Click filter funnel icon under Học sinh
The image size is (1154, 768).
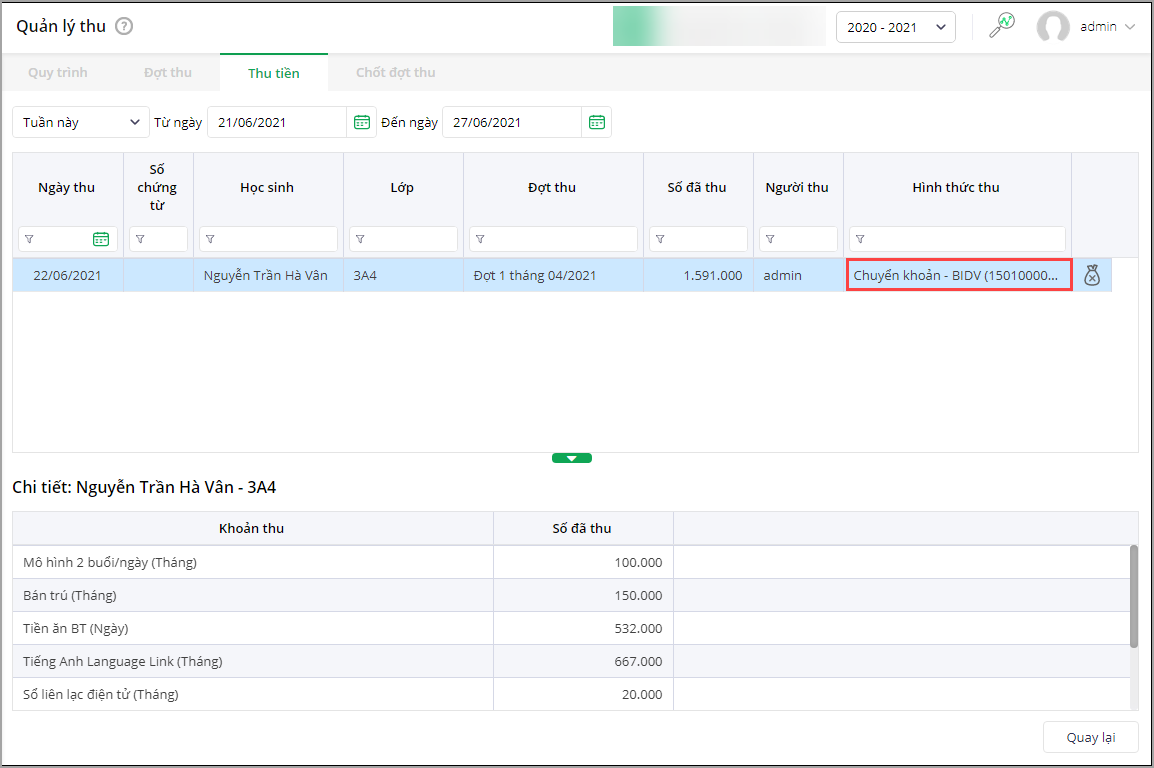tap(210, 239)
